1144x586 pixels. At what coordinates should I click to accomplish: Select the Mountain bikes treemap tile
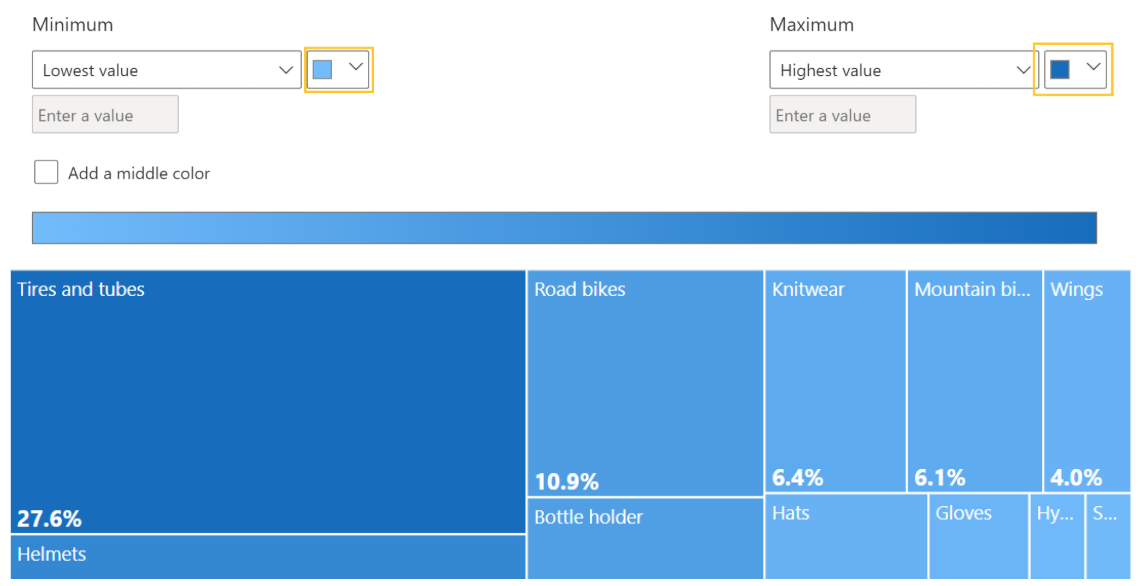point(974,380)
